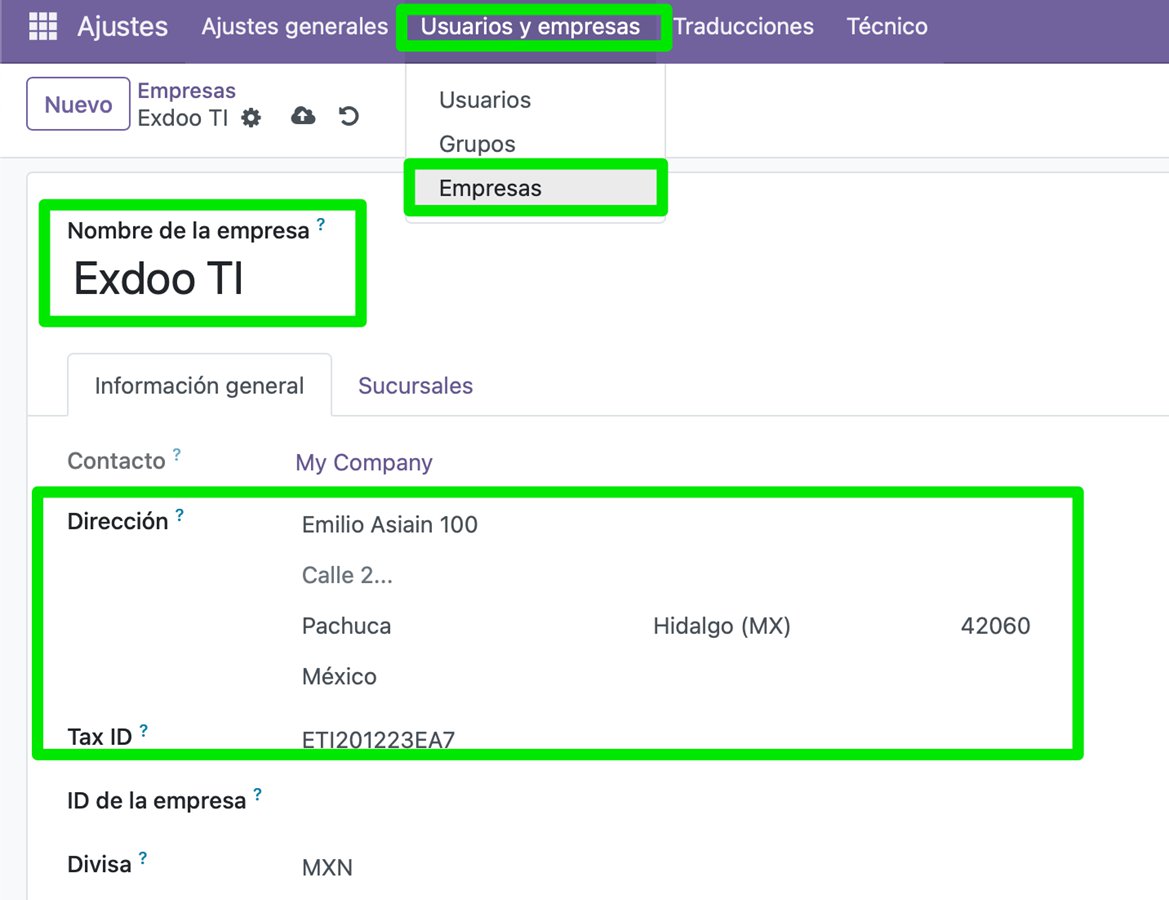The height and width of the screenshot is (900, 1169).
Task: Click the Nuevo button
Action: [78, 104]
